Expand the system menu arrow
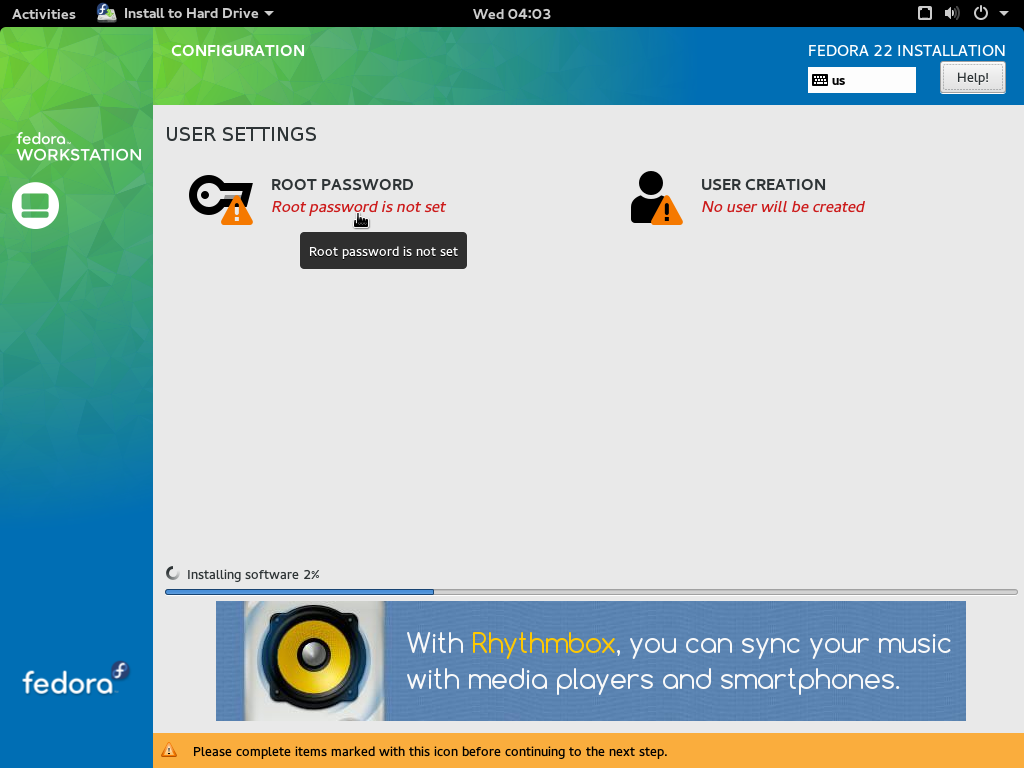Image resolution: width=1024 pixels, height=768 pixels. [x=1004, y=13]
